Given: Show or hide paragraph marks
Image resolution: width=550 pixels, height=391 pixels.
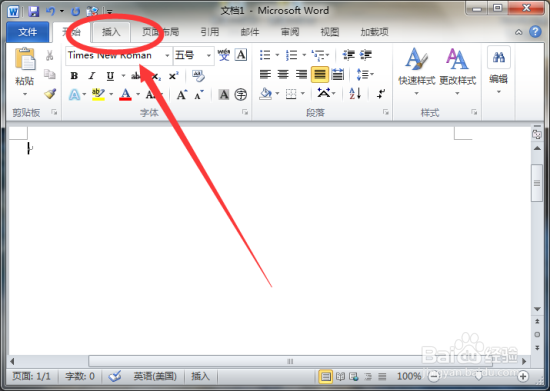Looking at the screenshot, I should pyautogui.click(x=381, y=94).
